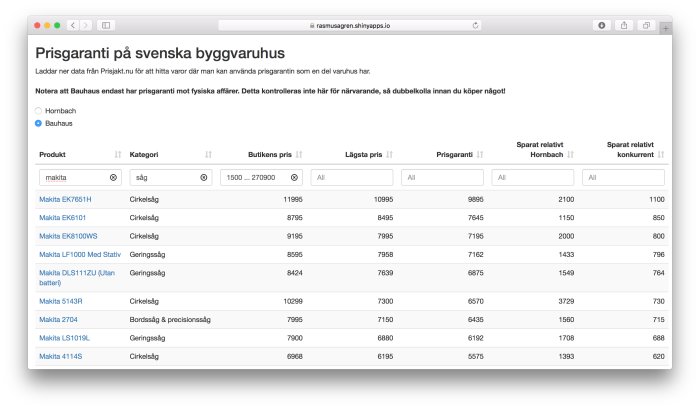Click the Kategori filter field containing såg

click(171, 178)
